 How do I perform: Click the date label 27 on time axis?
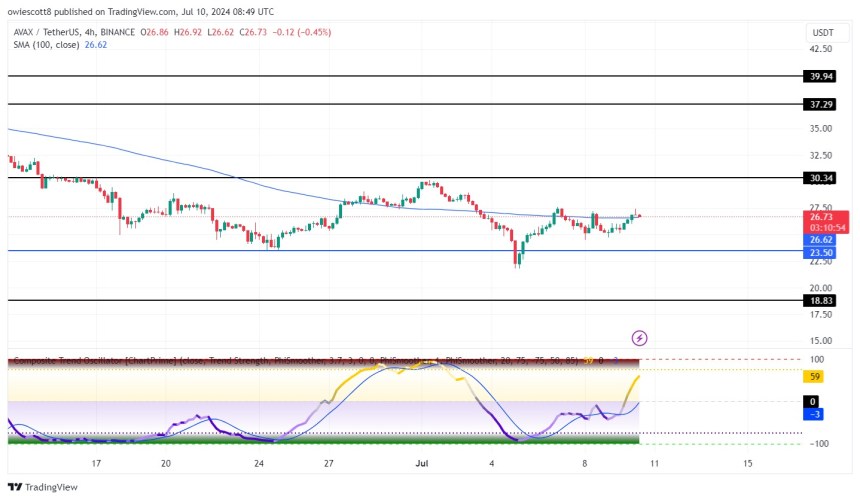329,463
